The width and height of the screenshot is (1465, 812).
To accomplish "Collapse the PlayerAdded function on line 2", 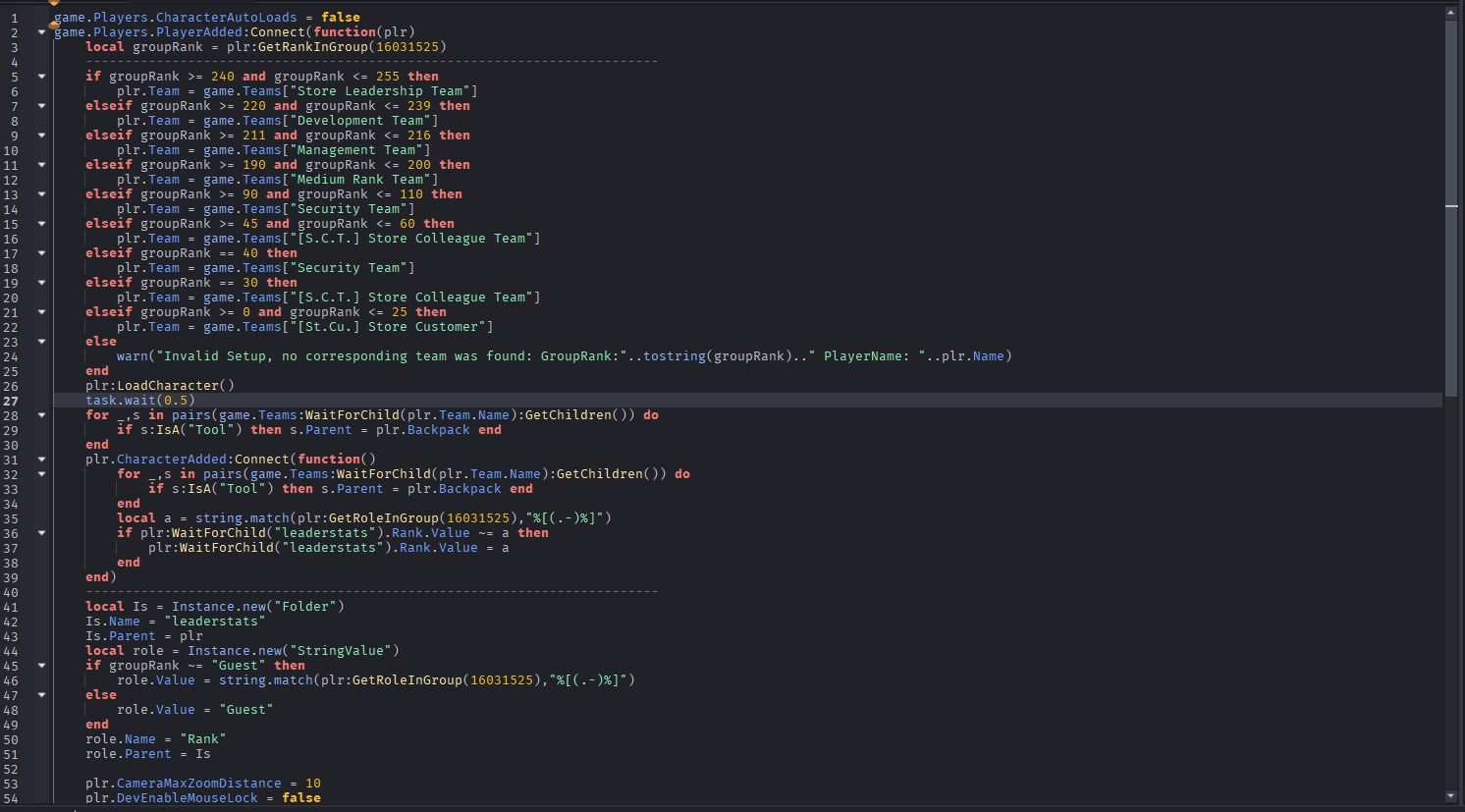I will (41, 32).
